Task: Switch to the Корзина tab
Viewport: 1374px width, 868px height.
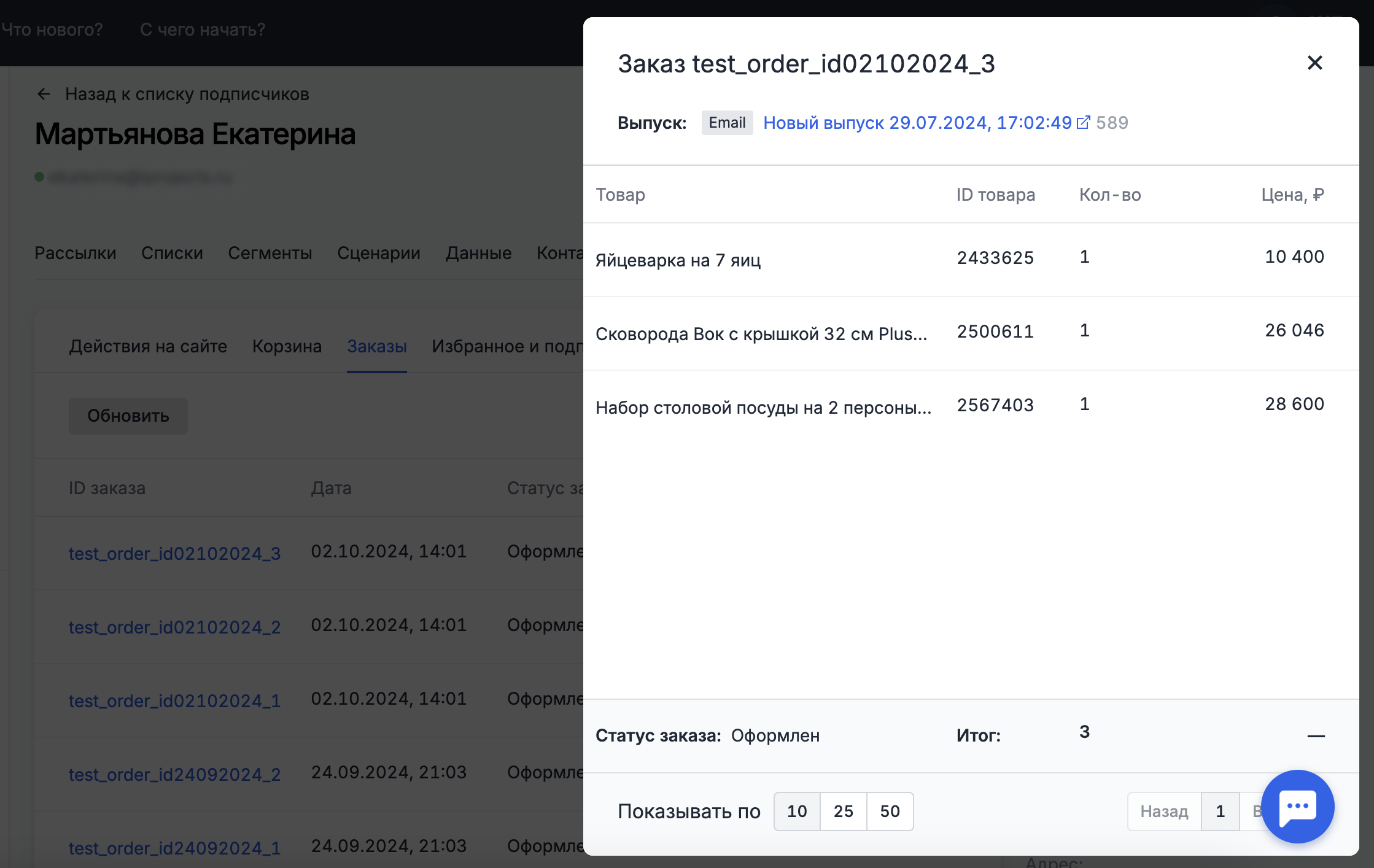Action: [287, 346]
